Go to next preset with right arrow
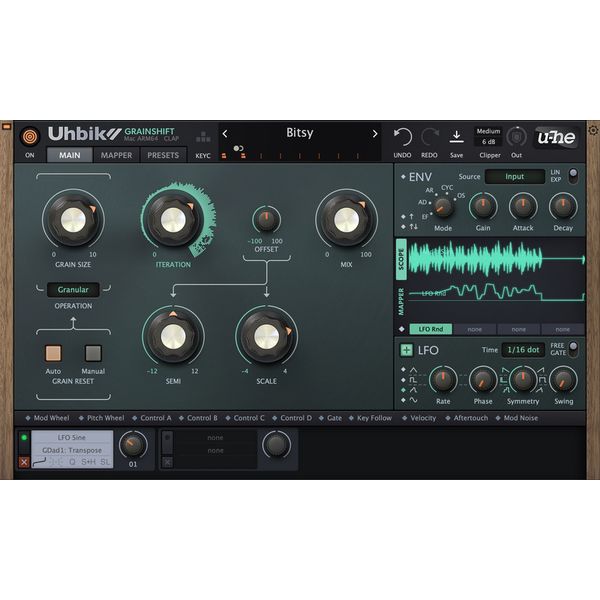The width and height of the screenshot is (600, 600). (x=375, y=133)
